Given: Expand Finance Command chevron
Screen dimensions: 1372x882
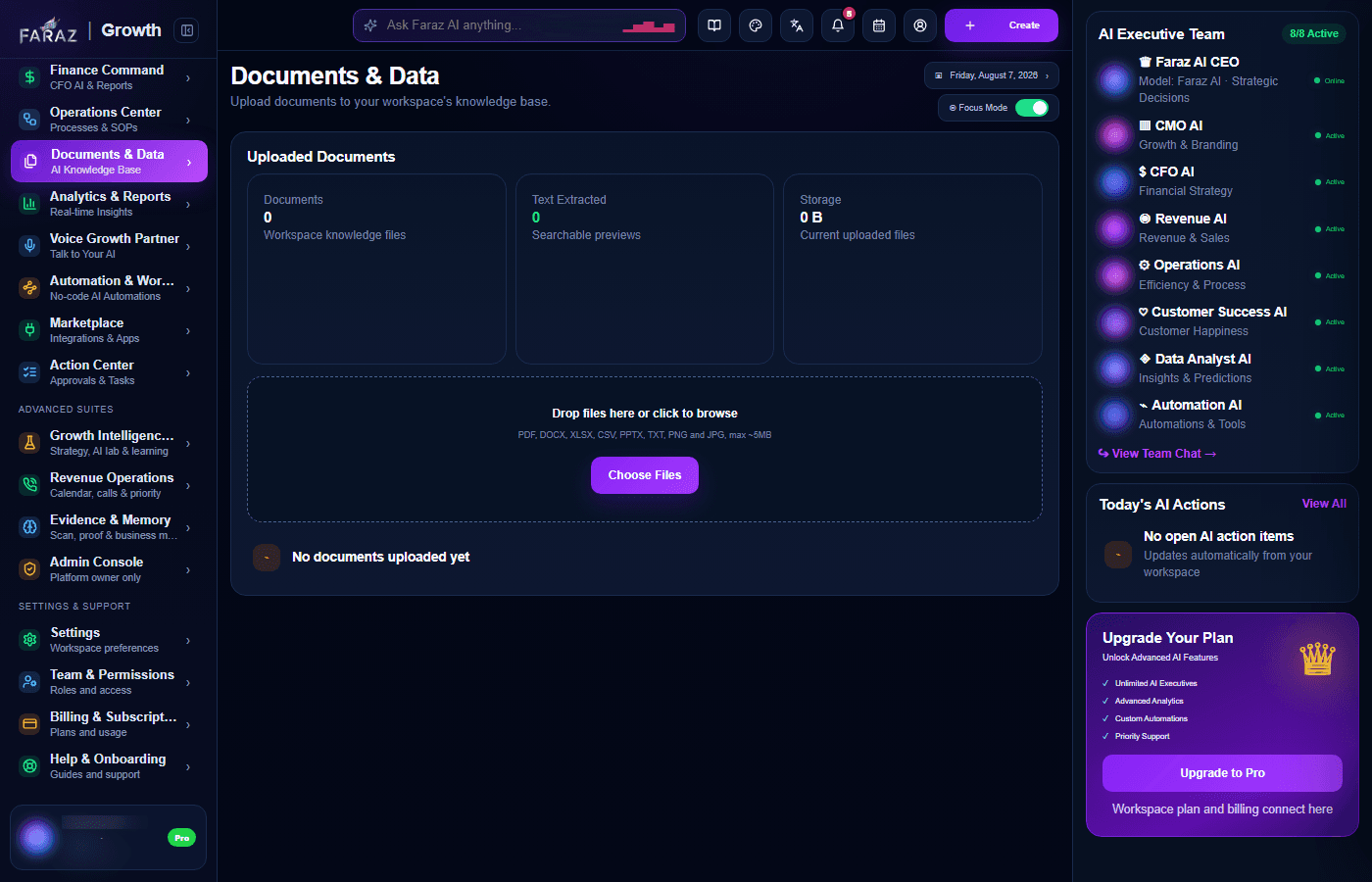Looking at the screenshot, I should pos(188,77).
